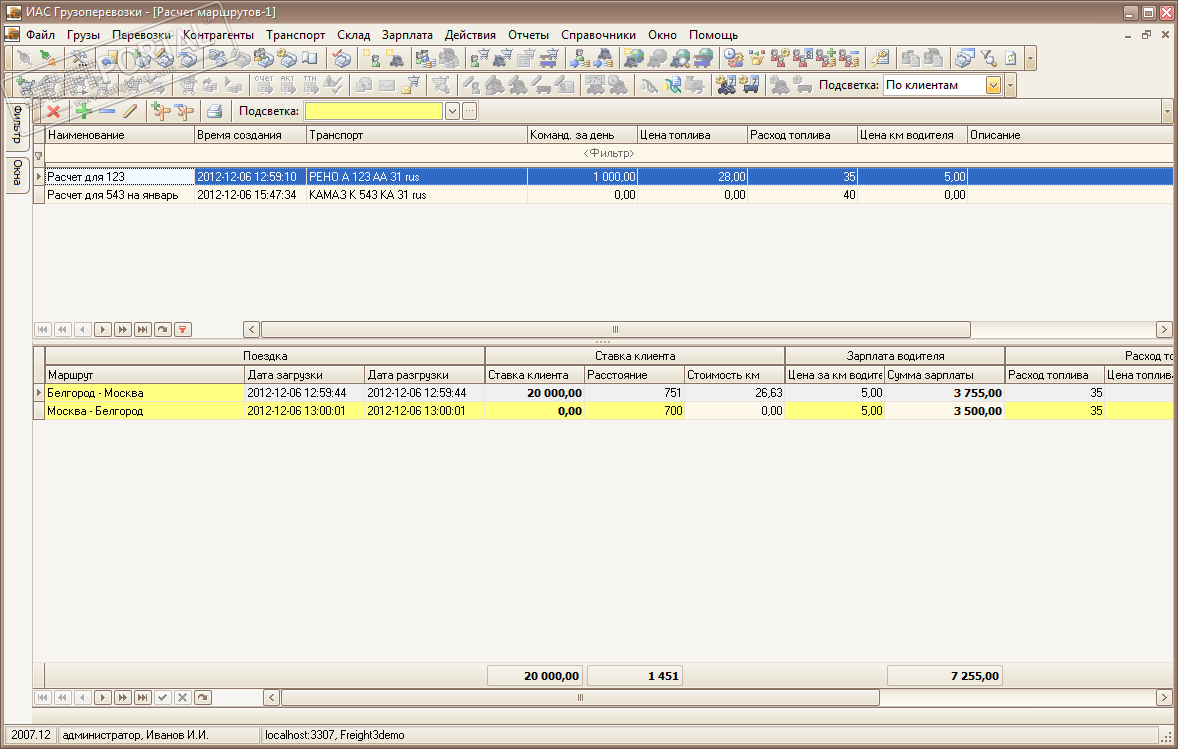Click the yellow Подсветка color field
This screenshot has width=1178, height=749.
point(373,111)
